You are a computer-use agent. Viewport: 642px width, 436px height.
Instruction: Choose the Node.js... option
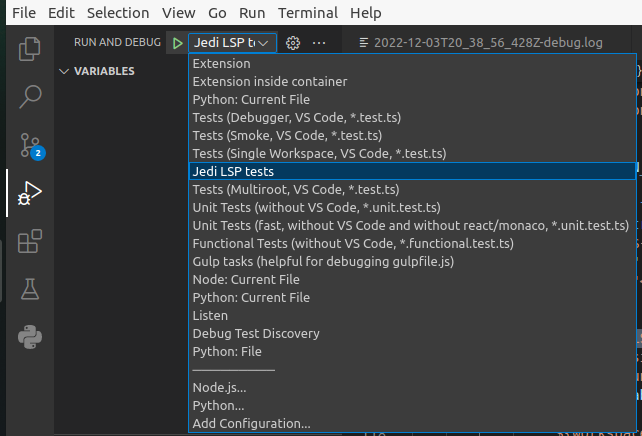click(x=219, y=387)
